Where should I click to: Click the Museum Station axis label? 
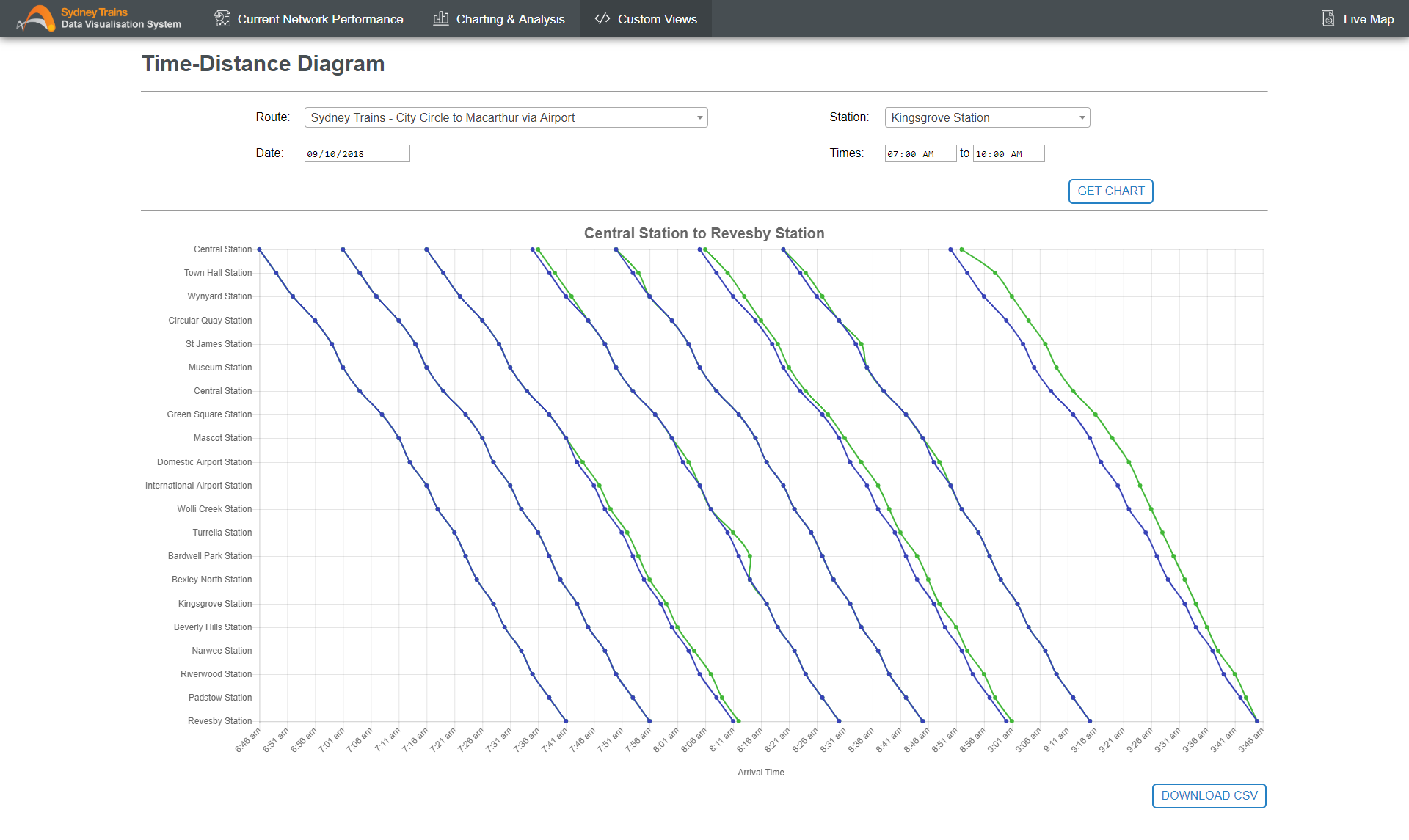(220, 368)
